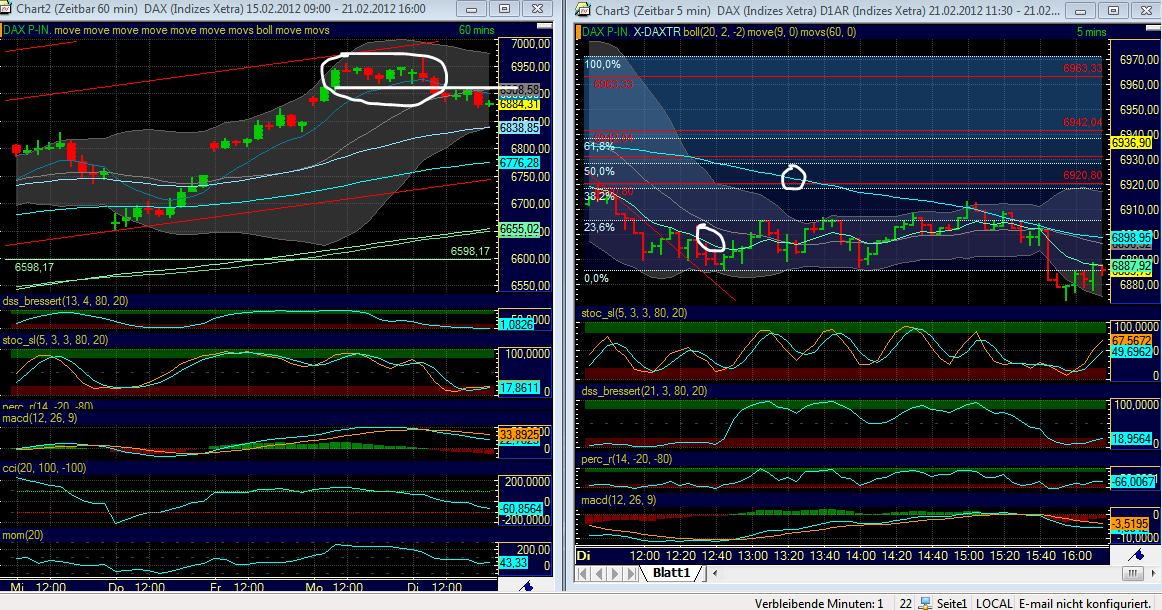The image size is (1162, 610).
Task: Click the right arrow at the Chart3 scrollbar end
Action: click(x=1153, y=571)
